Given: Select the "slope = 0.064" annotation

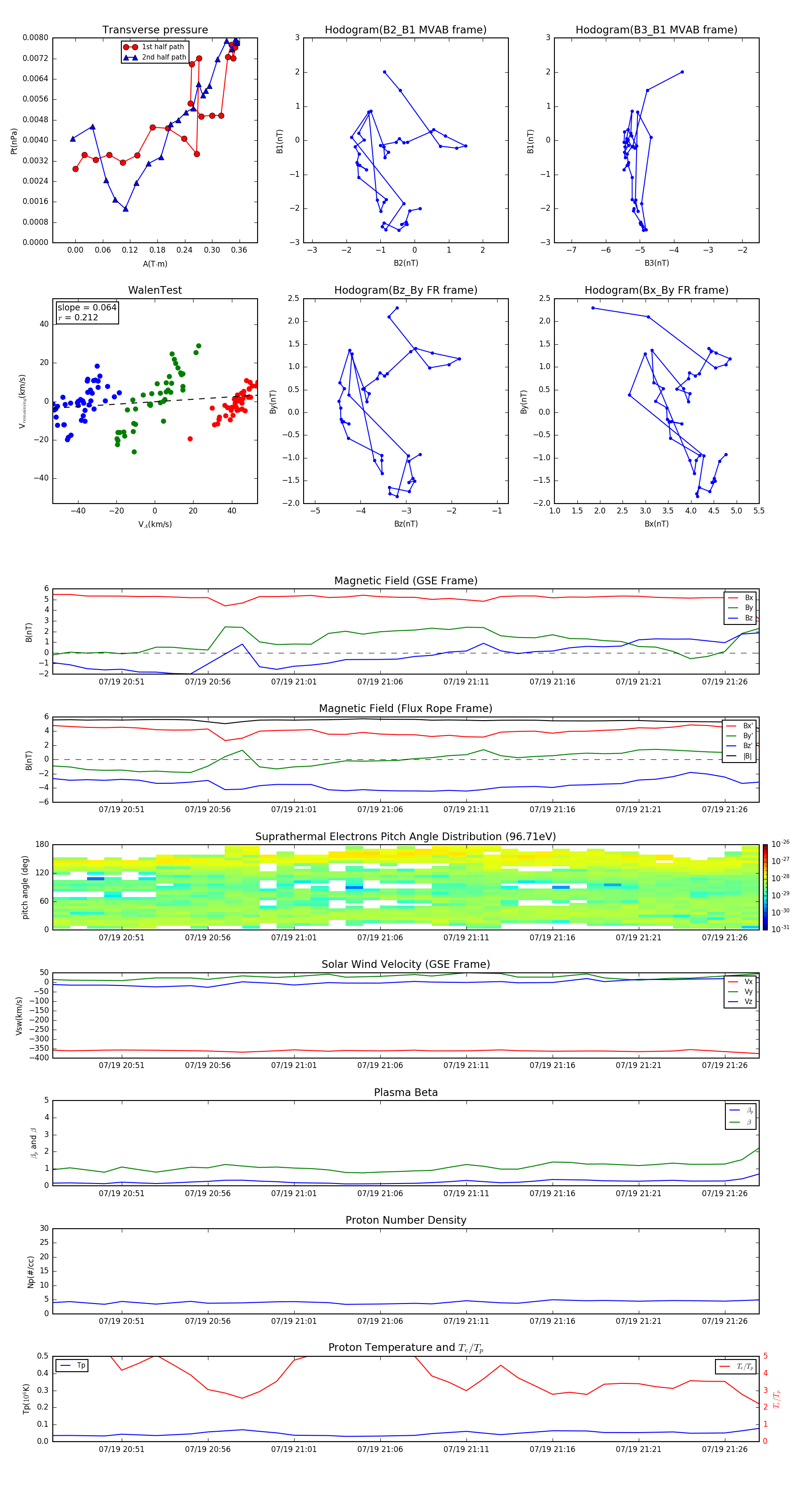Looking at the screenshot, I should pos(87,308).
